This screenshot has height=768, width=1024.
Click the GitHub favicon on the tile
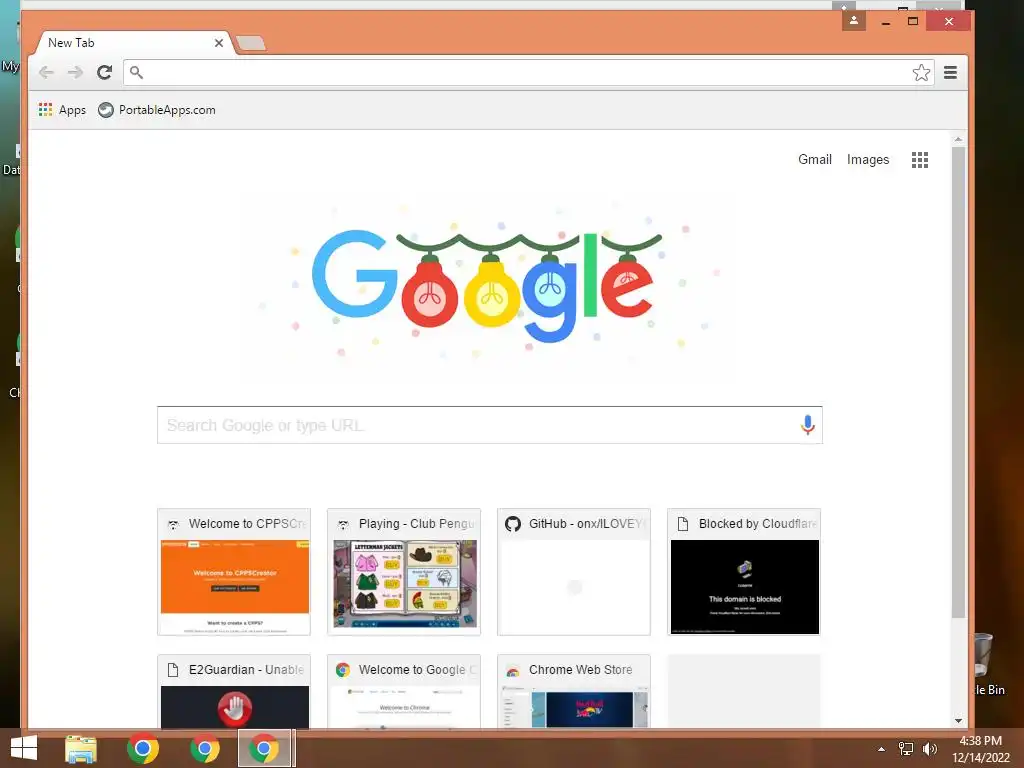[513, 524]
